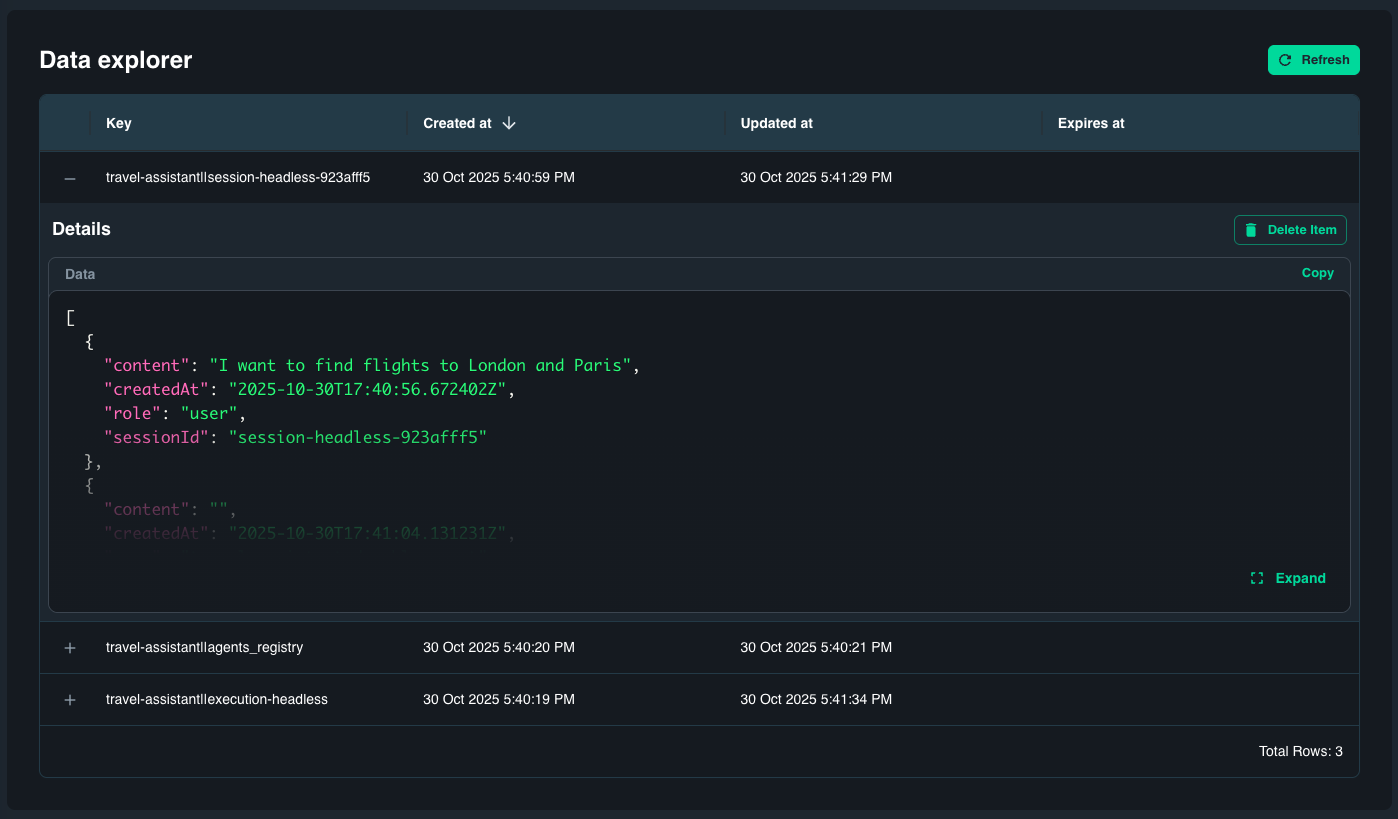
Task: Click the session-headless-923afff5 key text
Action: pyautogui.click(x=238, y=177)
